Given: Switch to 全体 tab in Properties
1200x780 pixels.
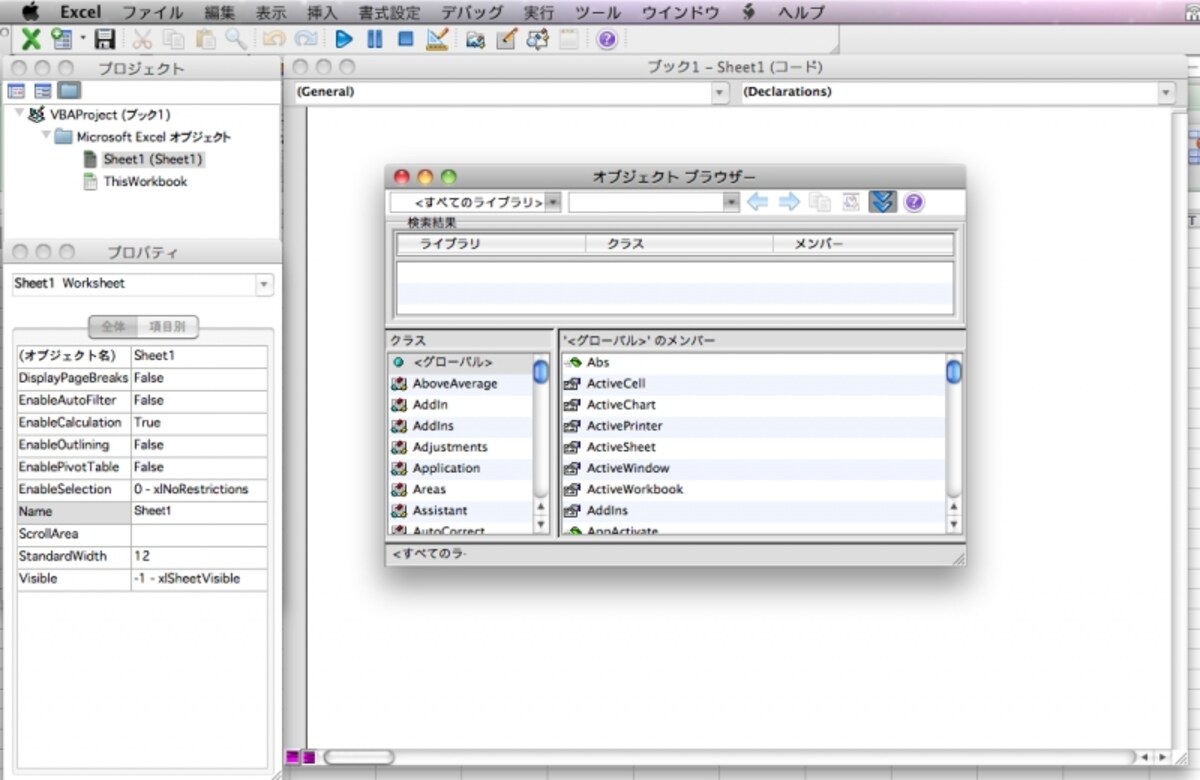Looking at the screenshot, I should point(115,326).
